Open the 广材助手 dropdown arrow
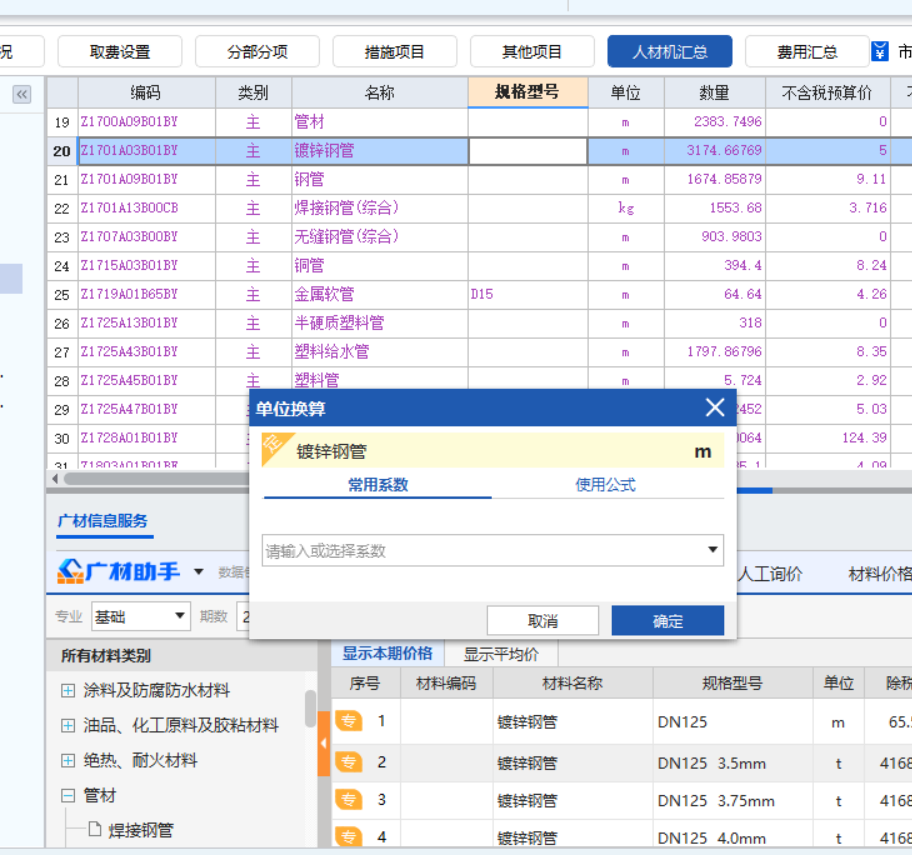912x855 pixels. [198, 572]
